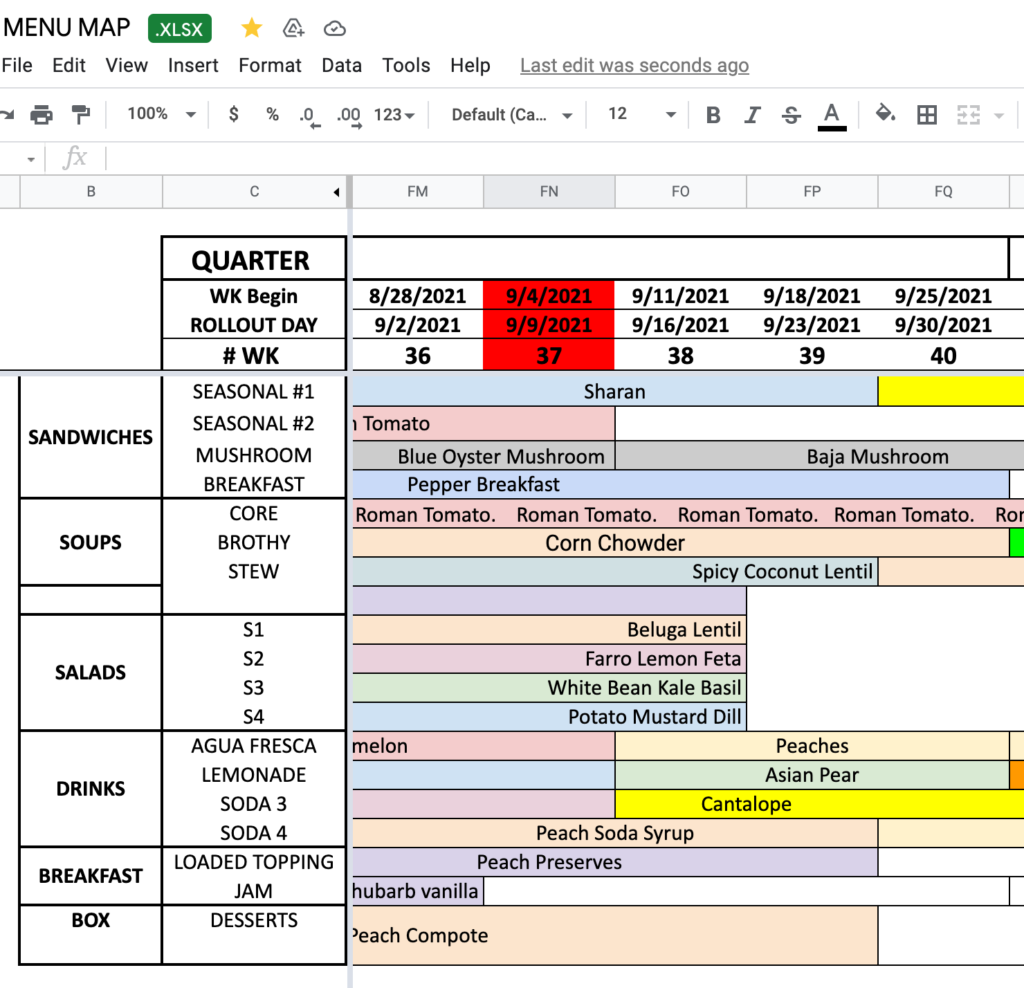
Task: Open the Edit menu
Action: pyautogui.click(x=69, y=65)
